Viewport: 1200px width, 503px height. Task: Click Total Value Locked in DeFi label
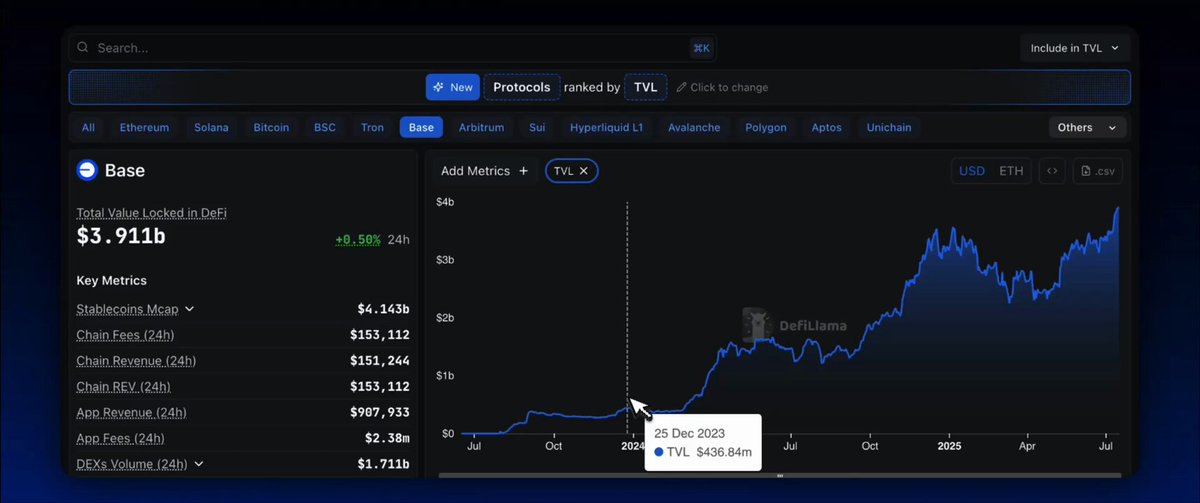[x=151, y=213]
